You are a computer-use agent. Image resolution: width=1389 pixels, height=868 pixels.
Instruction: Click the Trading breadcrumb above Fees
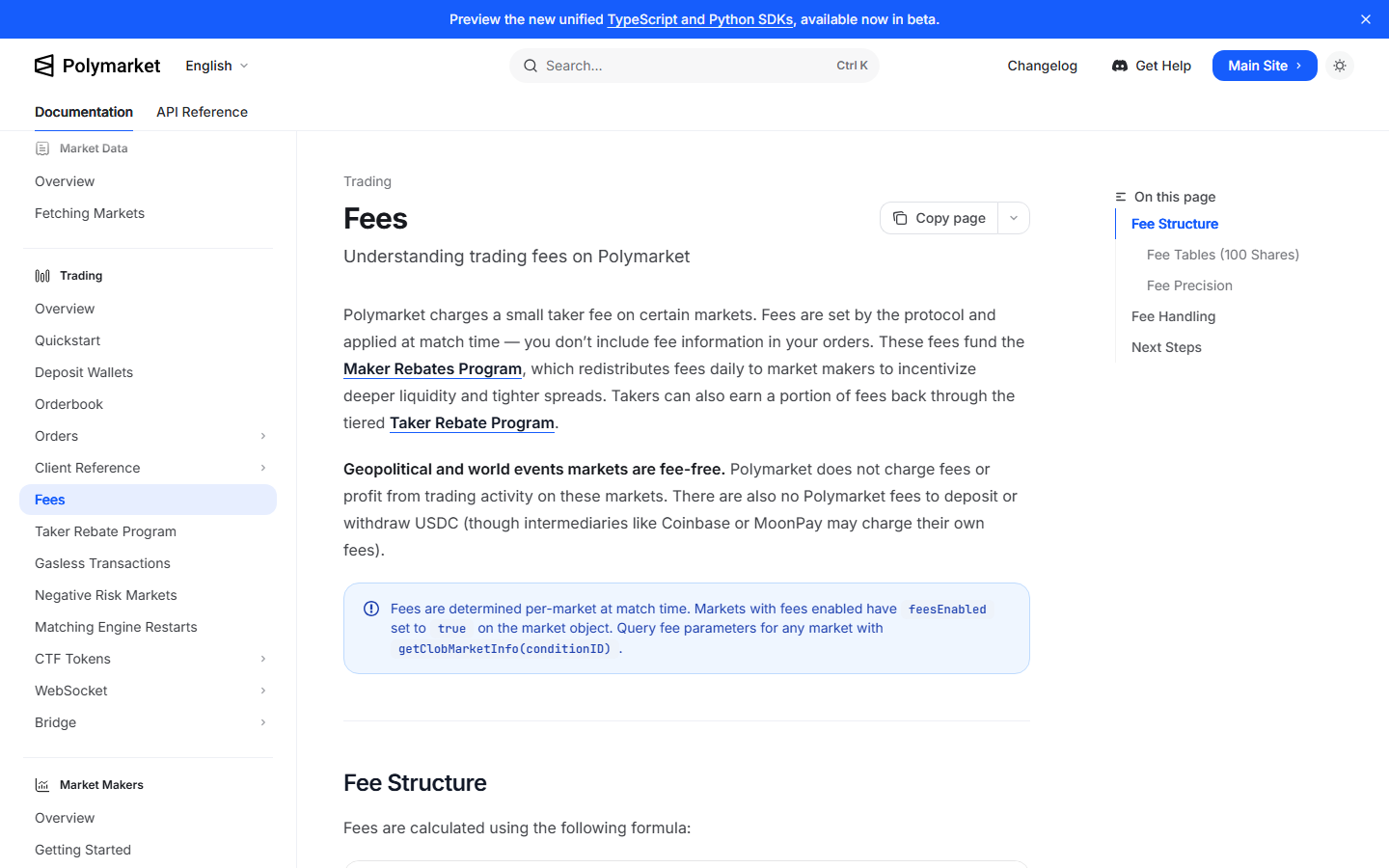click(x=368, y=181)
